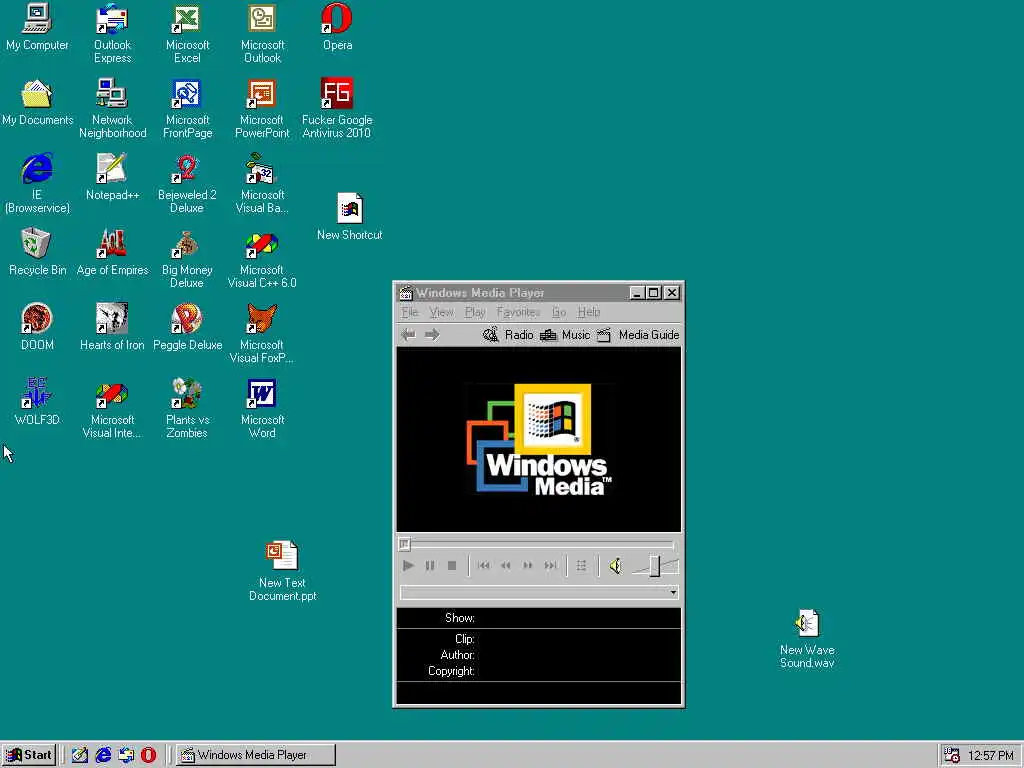Click the seek bar position thumb
This screenshot has width=1024, height=768.
[404, 543]
